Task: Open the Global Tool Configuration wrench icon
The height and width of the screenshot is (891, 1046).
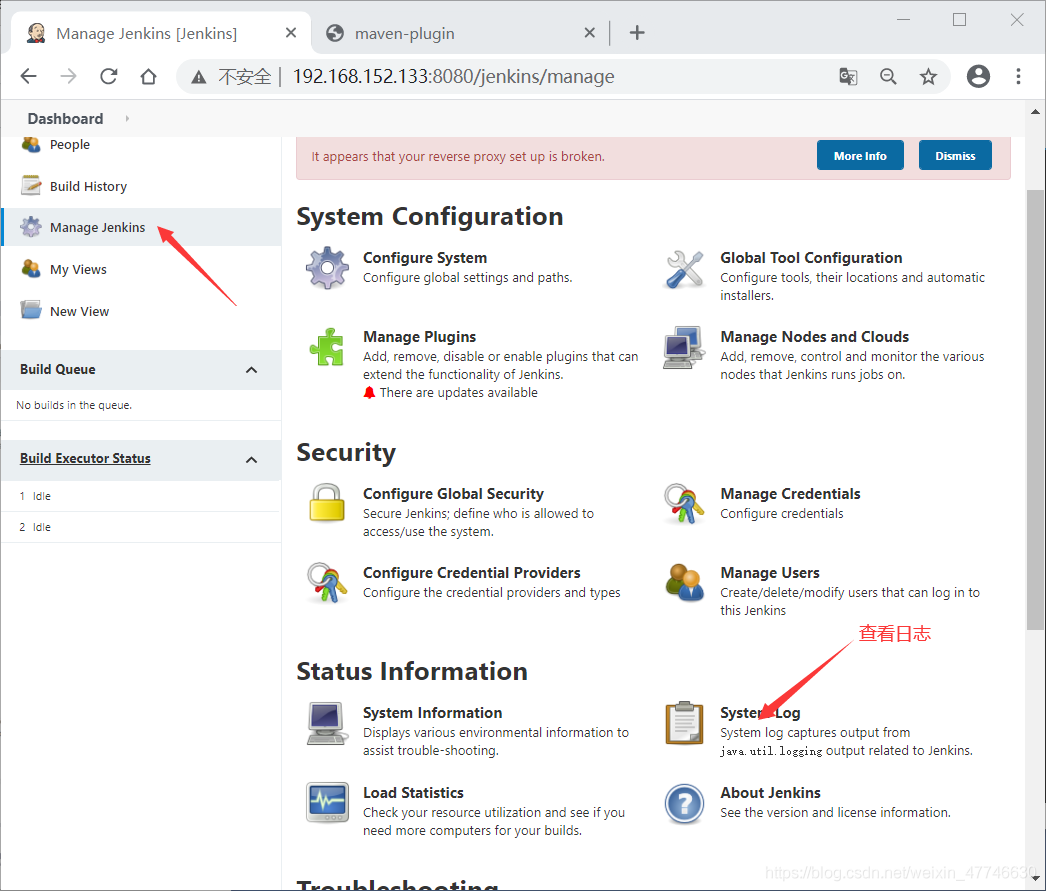Action: [x=684, y=269]
